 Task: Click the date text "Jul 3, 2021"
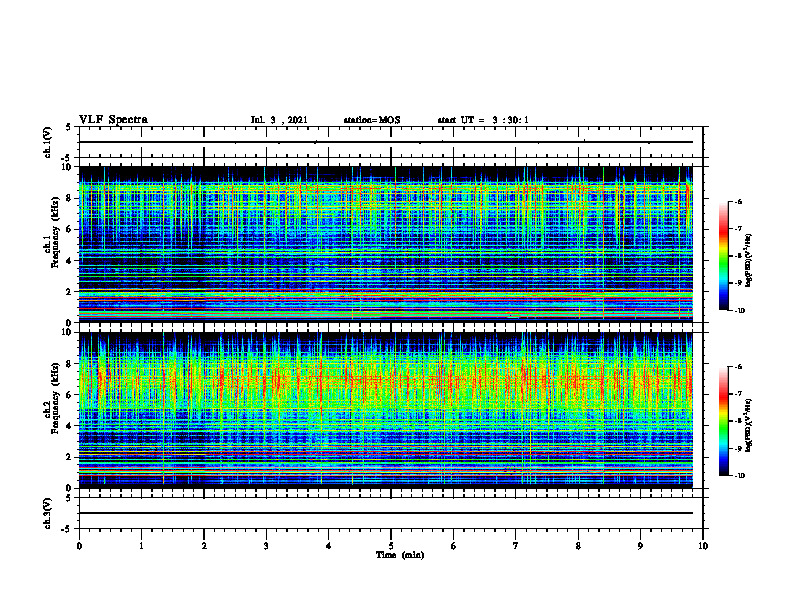(279, 120)
